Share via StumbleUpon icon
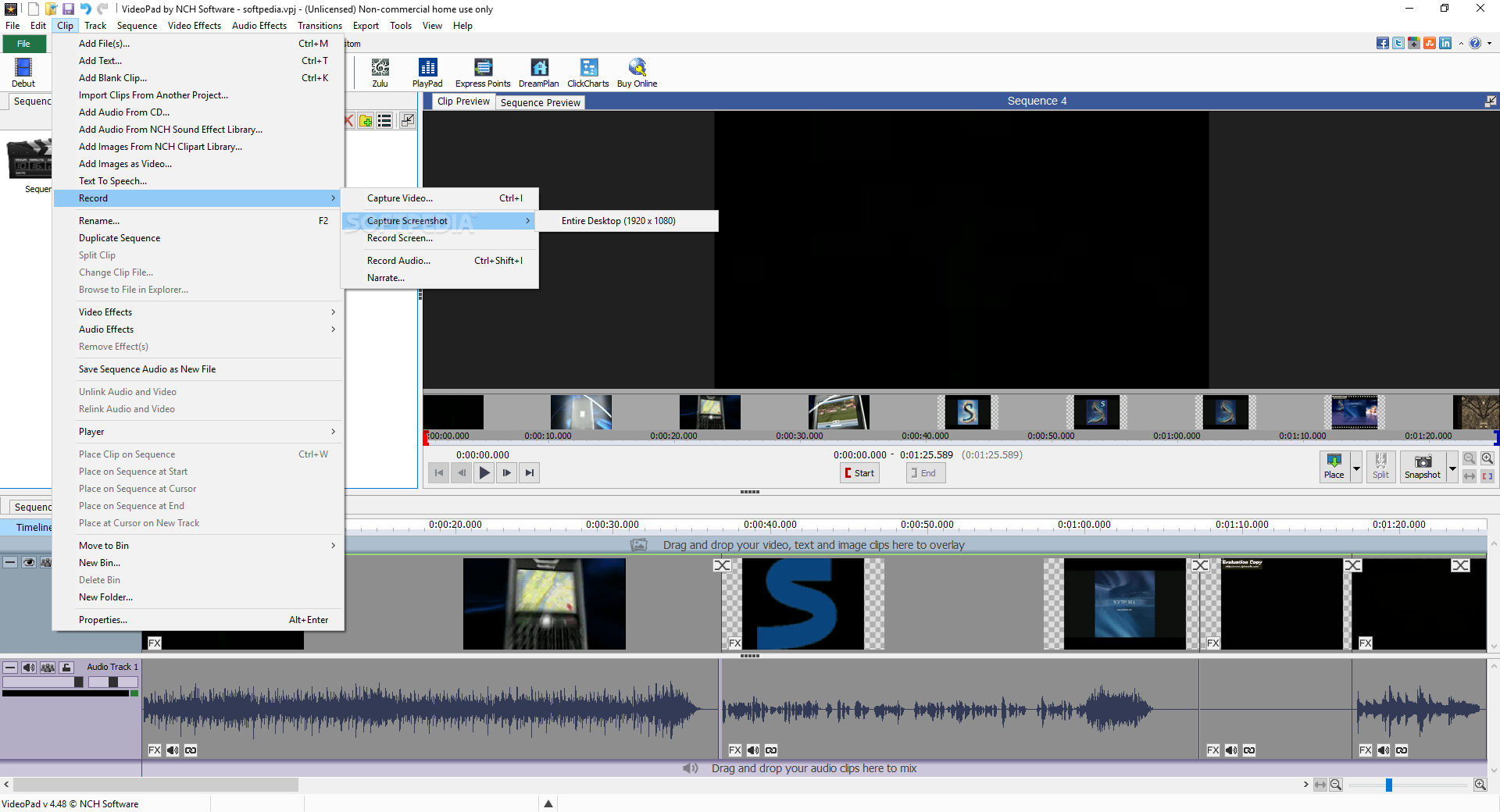The width and height of the screenshot is (1500, 812). (1430, 43)
